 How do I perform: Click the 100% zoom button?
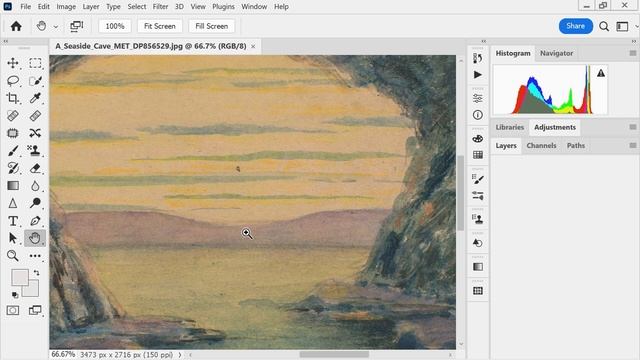click(115, 26)
